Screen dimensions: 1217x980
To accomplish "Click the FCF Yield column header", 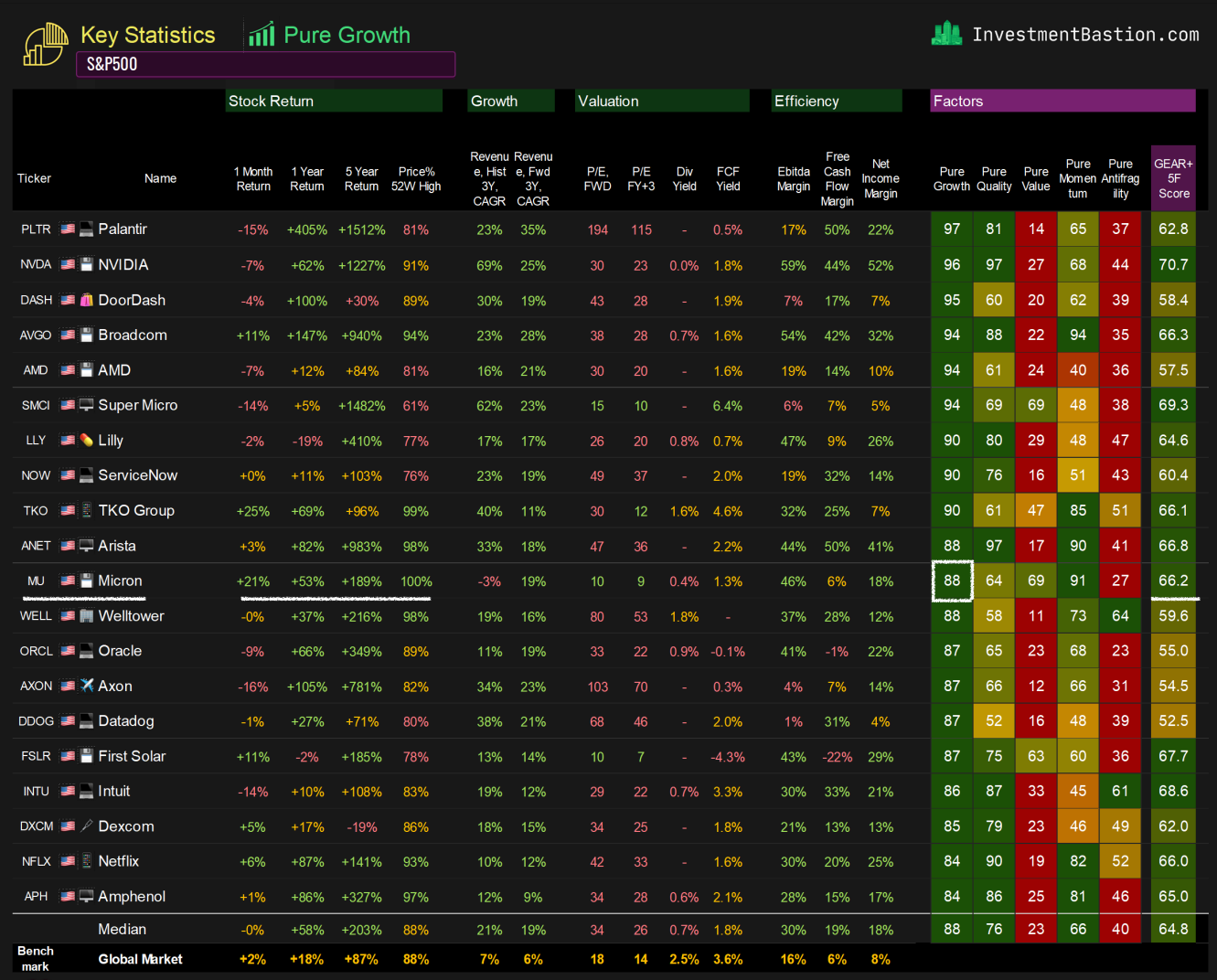I will point(728,178).
